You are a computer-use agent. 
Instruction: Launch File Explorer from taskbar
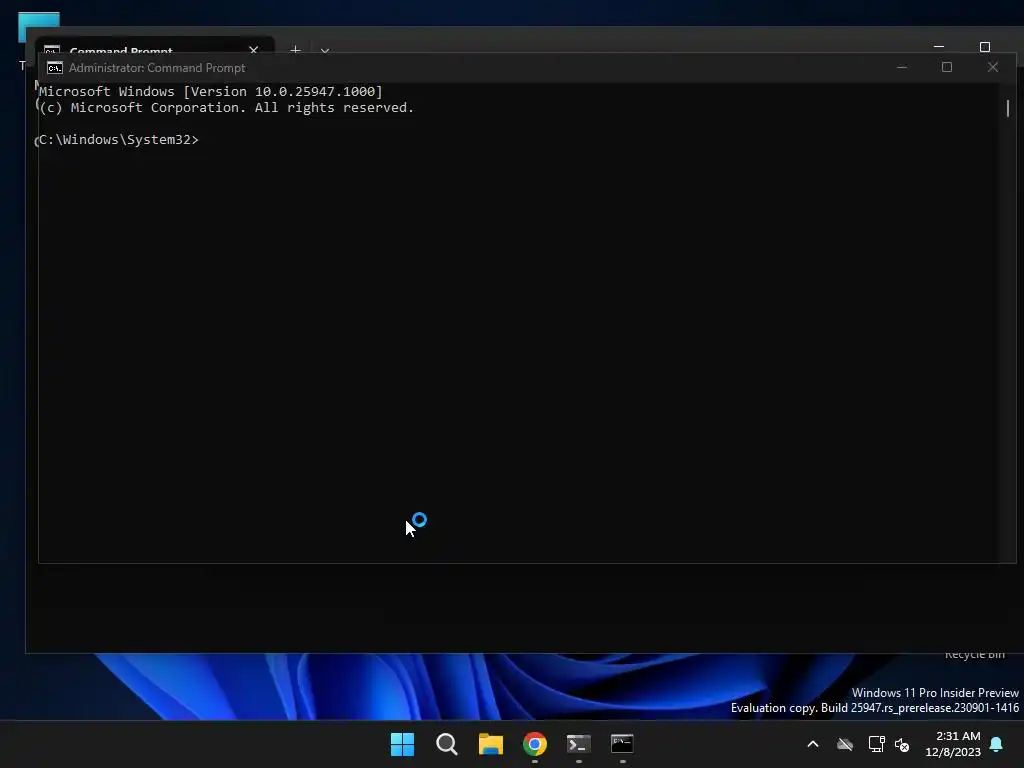[x=490, y=744]
